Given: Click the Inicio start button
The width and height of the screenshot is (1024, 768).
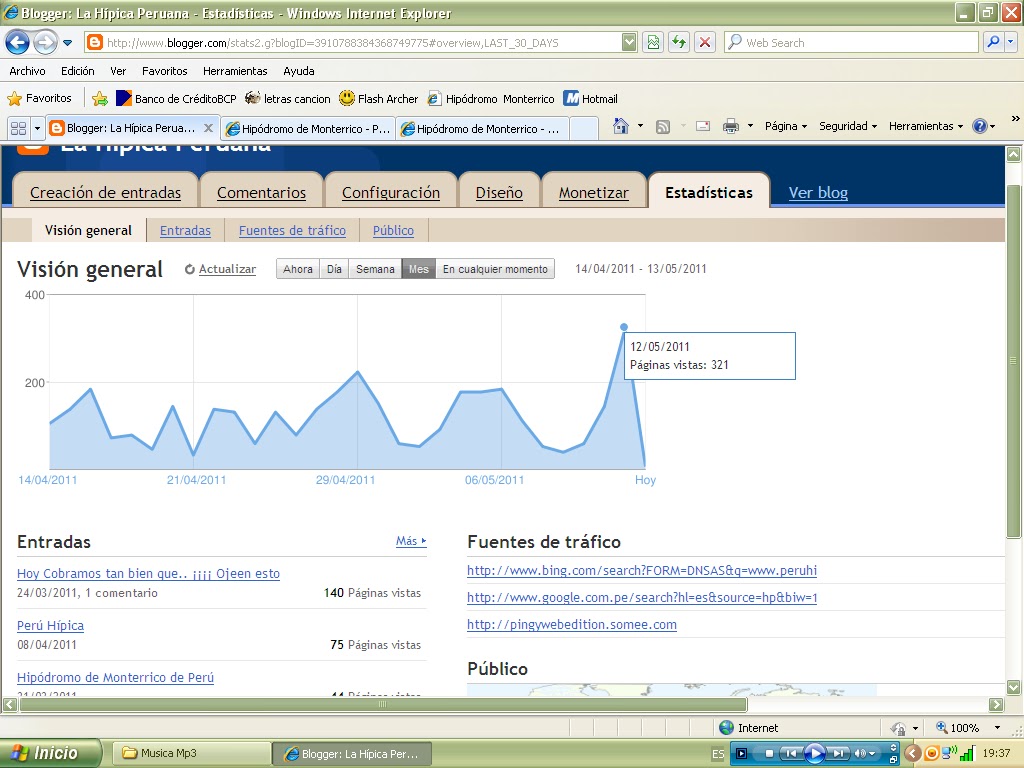Looking at the screenshot, I should (x=51, y=754).
